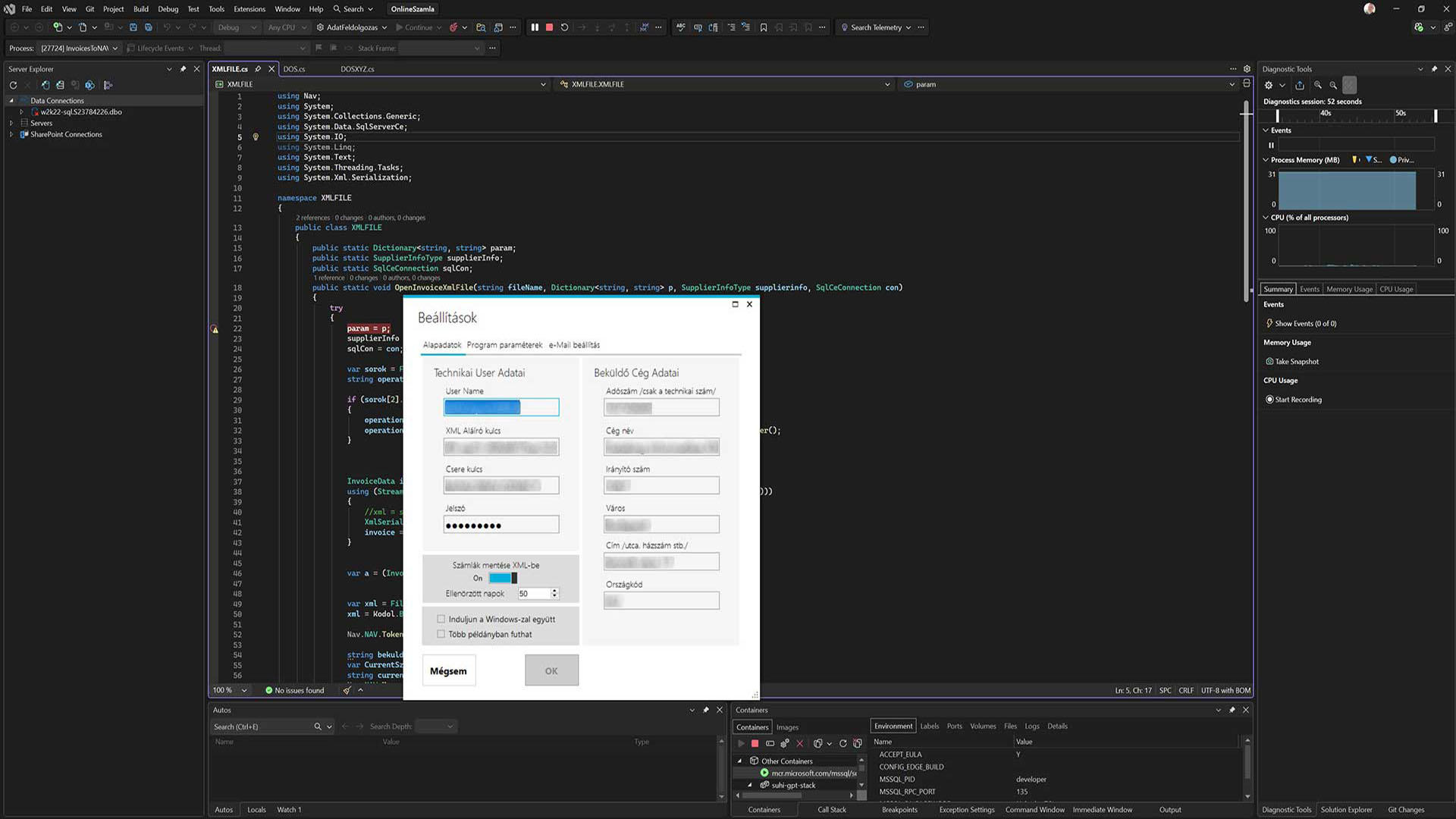Stop debugging with red stop icon

pos(550,27)
